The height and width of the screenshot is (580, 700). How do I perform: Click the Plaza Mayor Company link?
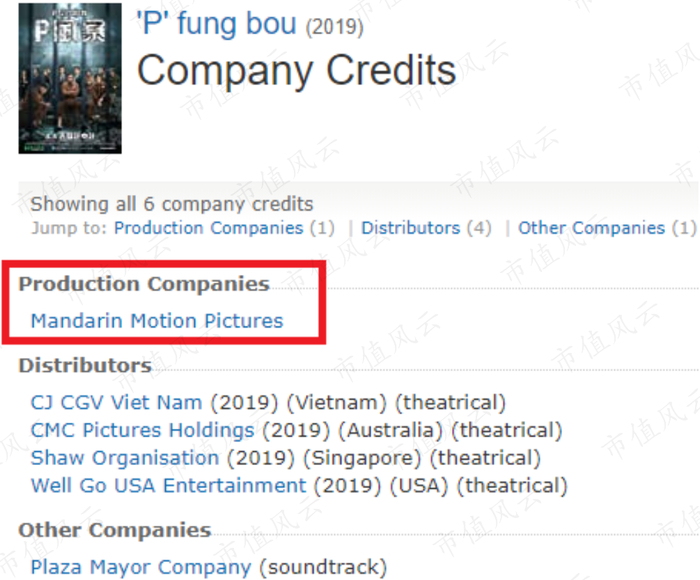click(141, 567)
